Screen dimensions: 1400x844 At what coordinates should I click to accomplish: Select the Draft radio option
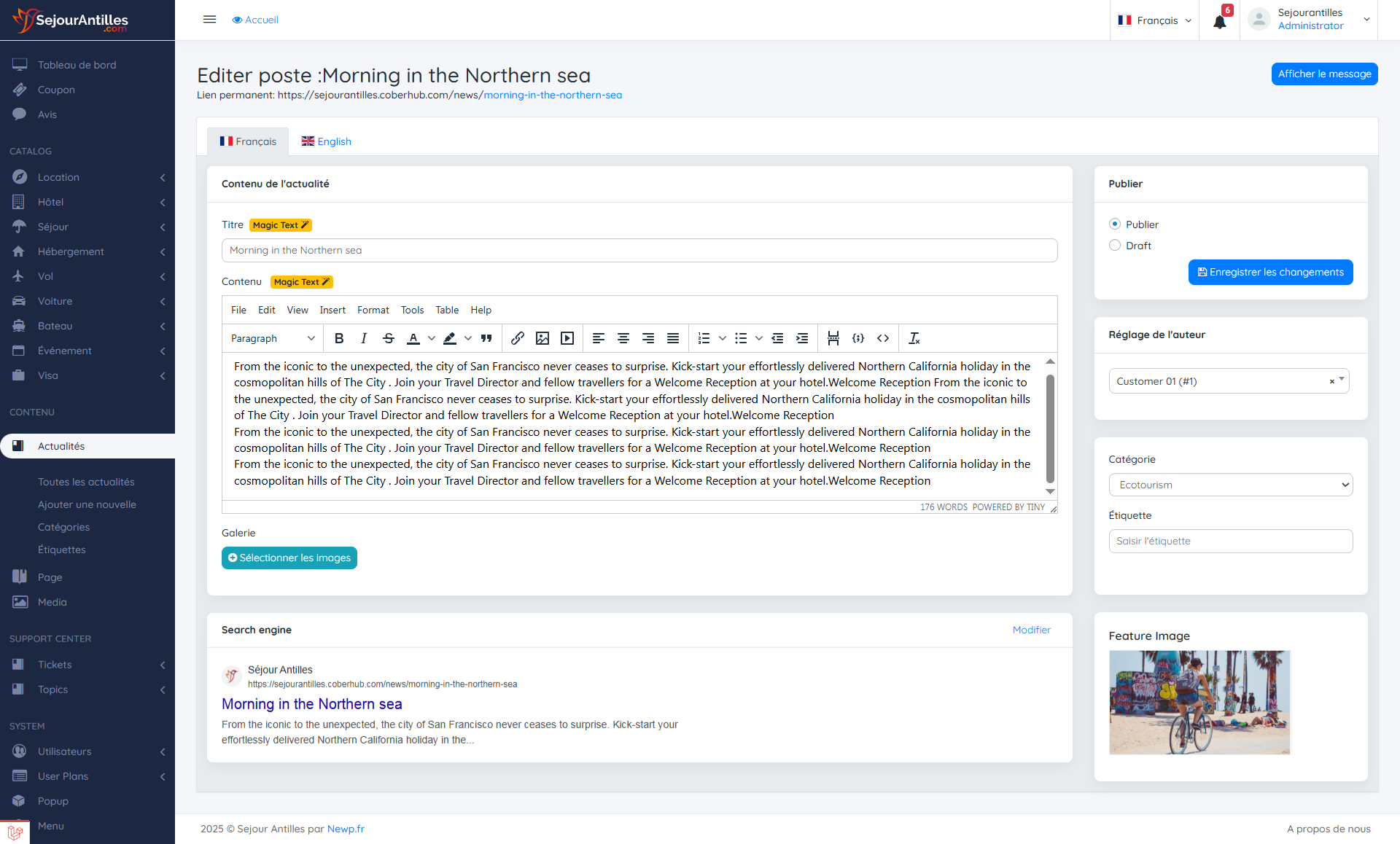tap(1115, 246)
